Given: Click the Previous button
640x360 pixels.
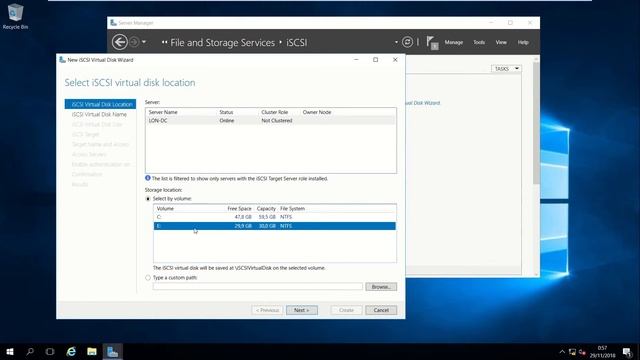Looking at the screenshot, I should pos(267,310).
